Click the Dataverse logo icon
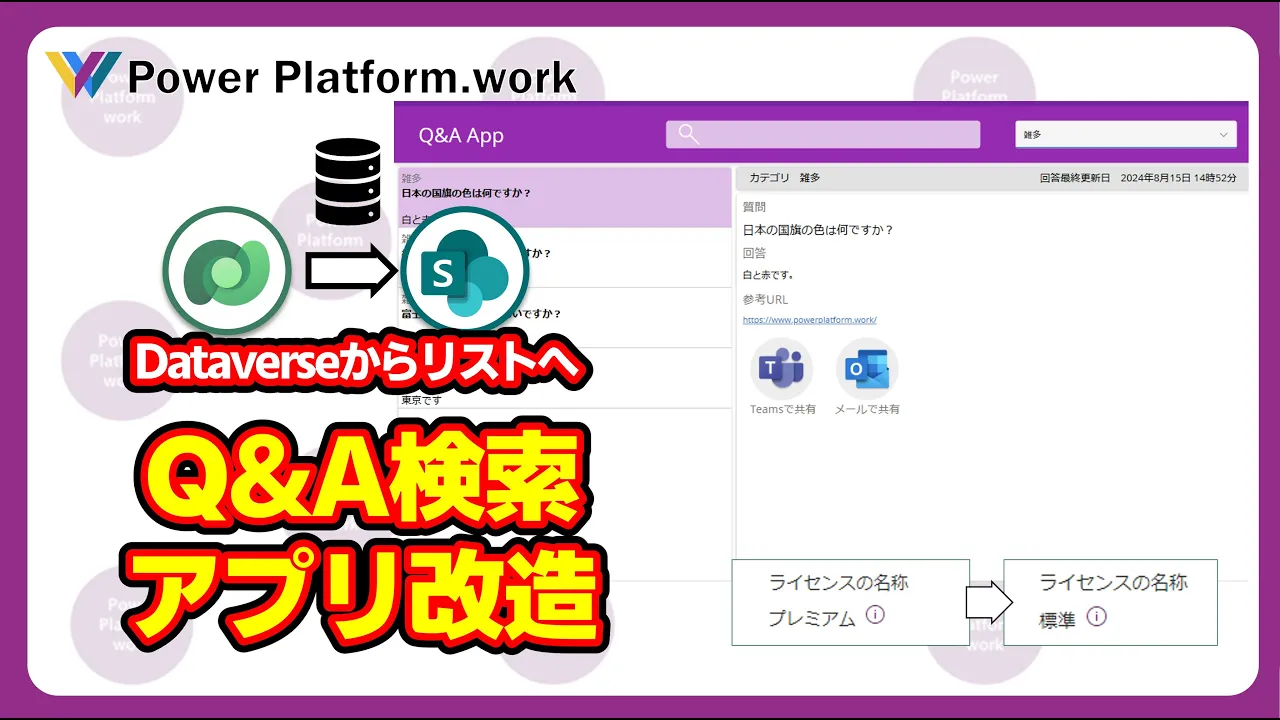Viewport: 1280px width, 720px height. pos(227,270)
